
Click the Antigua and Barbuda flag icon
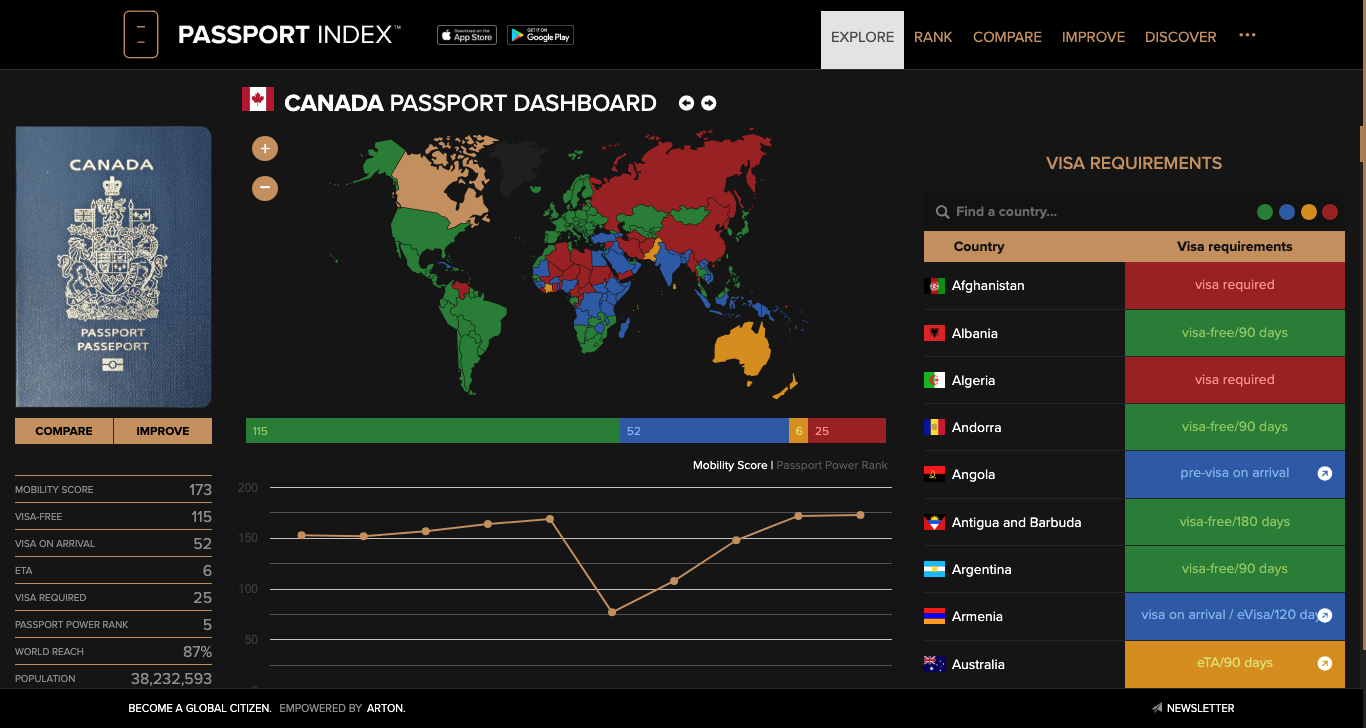click(935, 522)
